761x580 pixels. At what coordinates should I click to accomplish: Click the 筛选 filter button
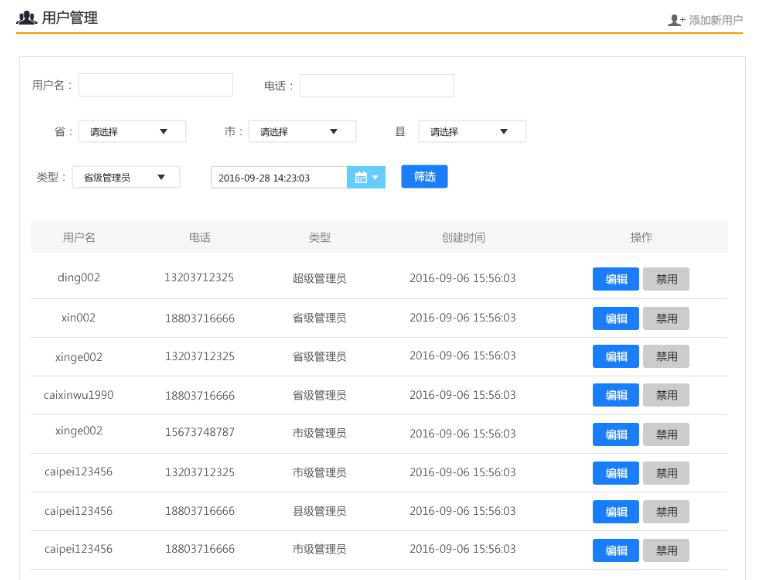click(x=424, y=177)
